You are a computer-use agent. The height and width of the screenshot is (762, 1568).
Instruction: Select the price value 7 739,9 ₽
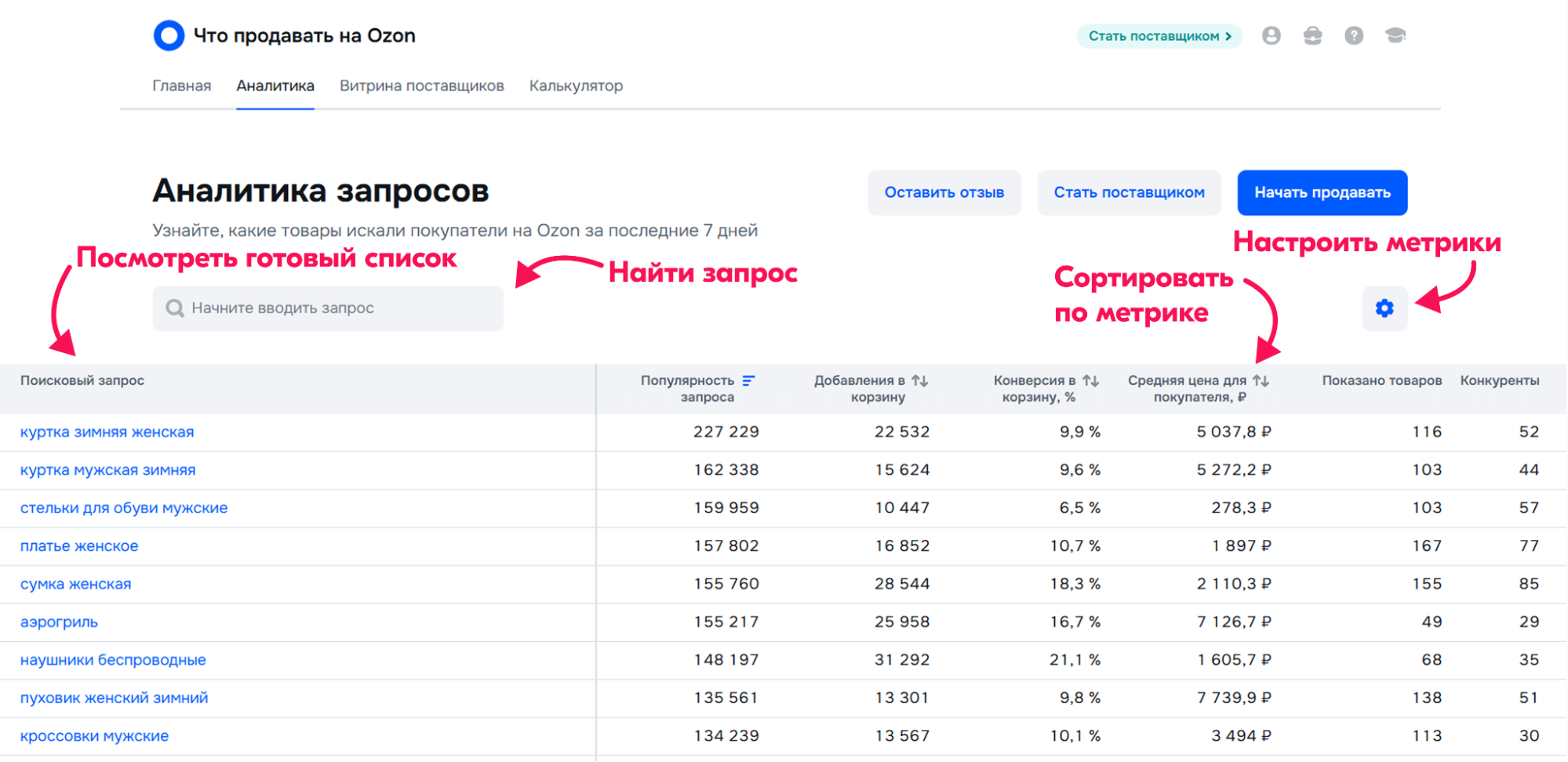1234,698
